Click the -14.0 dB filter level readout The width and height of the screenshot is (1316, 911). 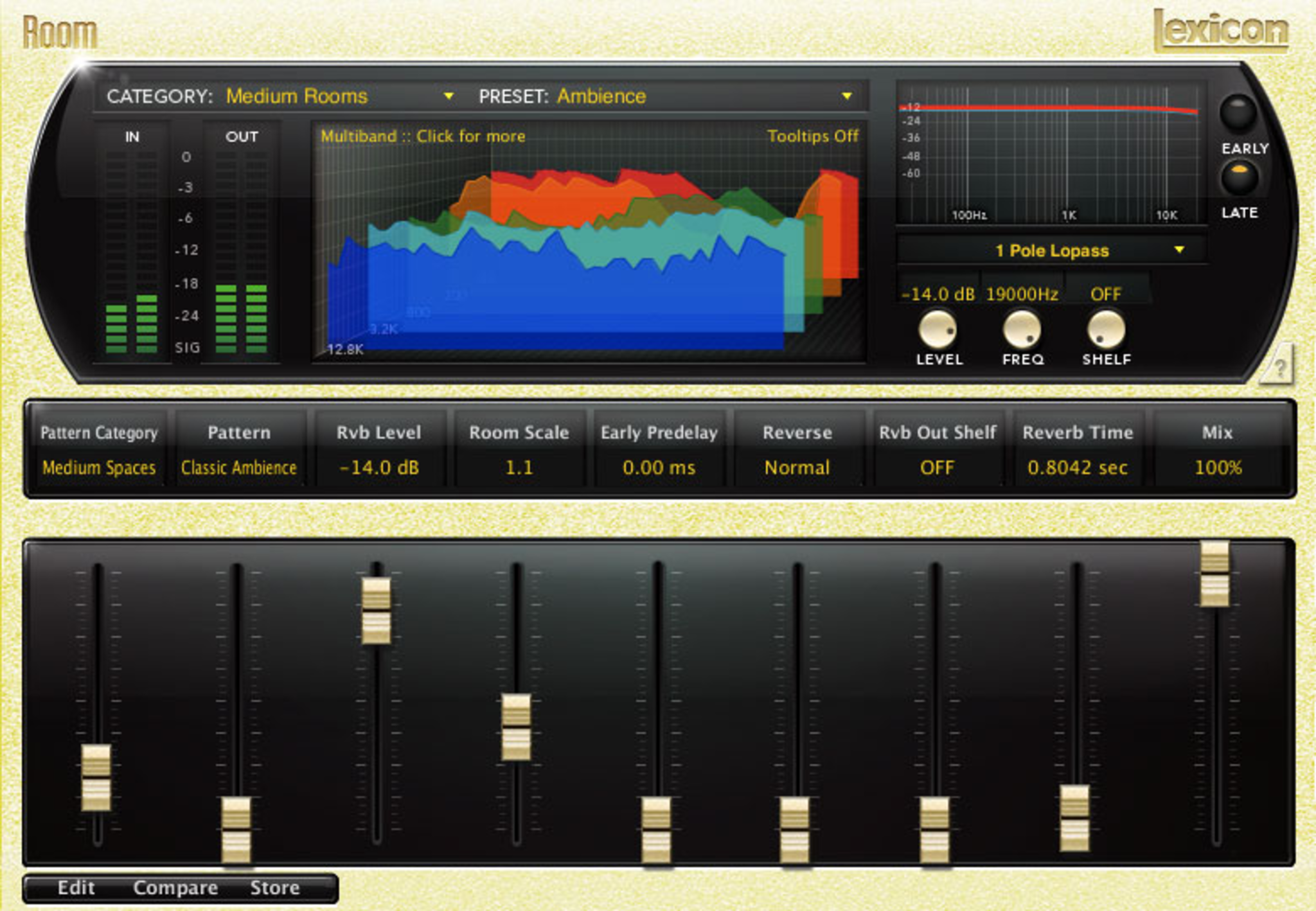tap(938, 294)
